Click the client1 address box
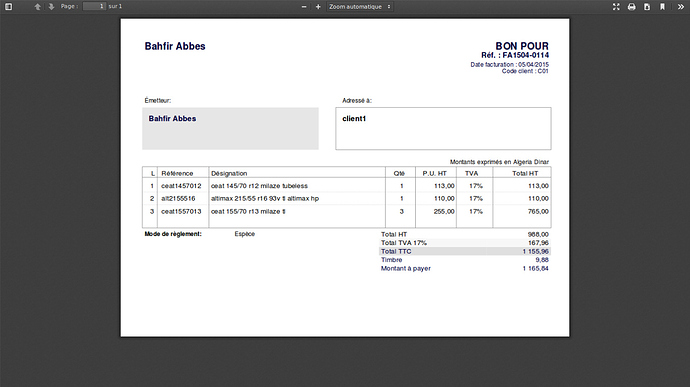 coord(443,129)
